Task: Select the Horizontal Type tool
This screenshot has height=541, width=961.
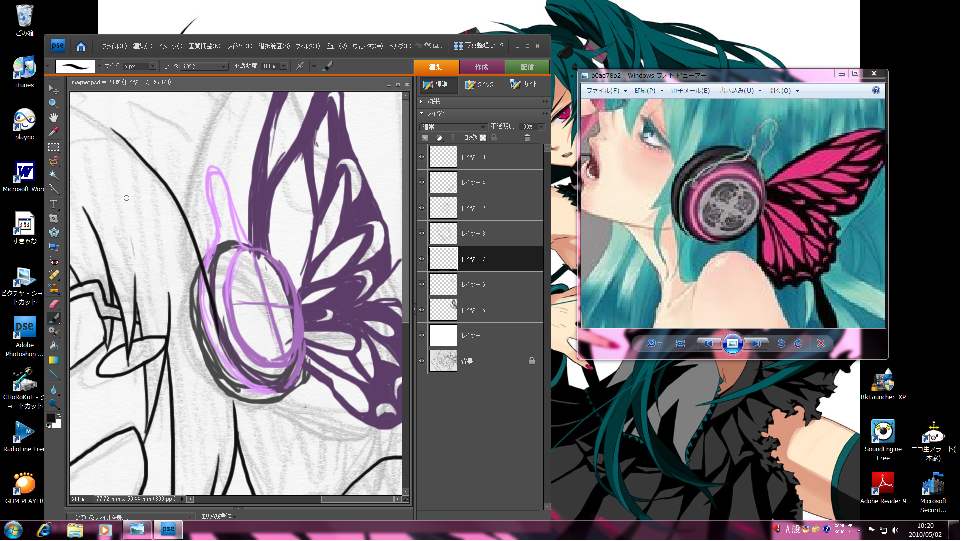Action: (53, 203)
